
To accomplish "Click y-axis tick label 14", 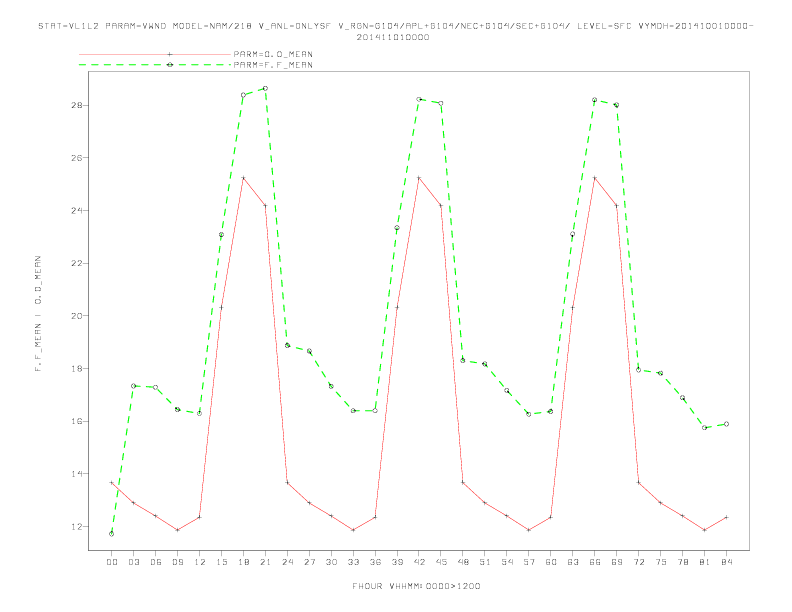I will point(77,474).
